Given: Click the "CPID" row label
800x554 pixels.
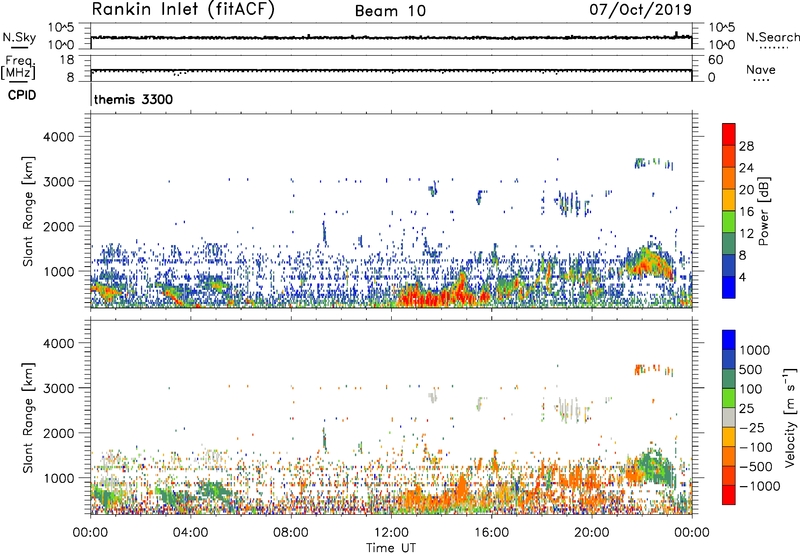Looking at the screenshot, I should point(22,95).
